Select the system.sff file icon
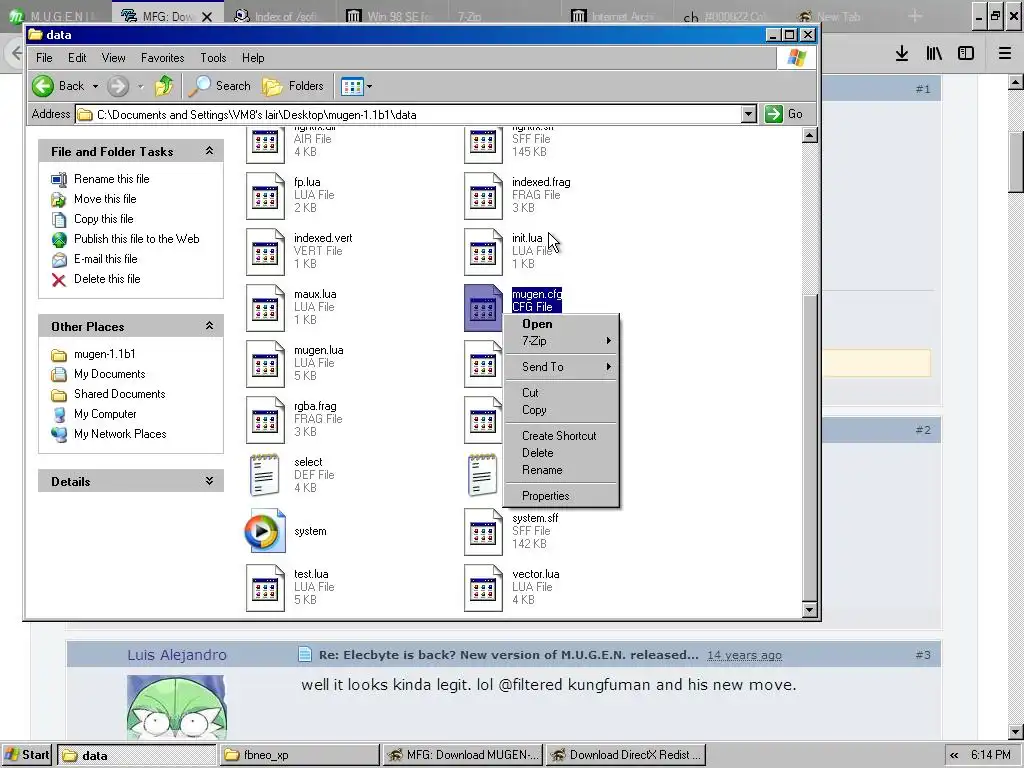The image size is (1024, 768). click(483, 532)
